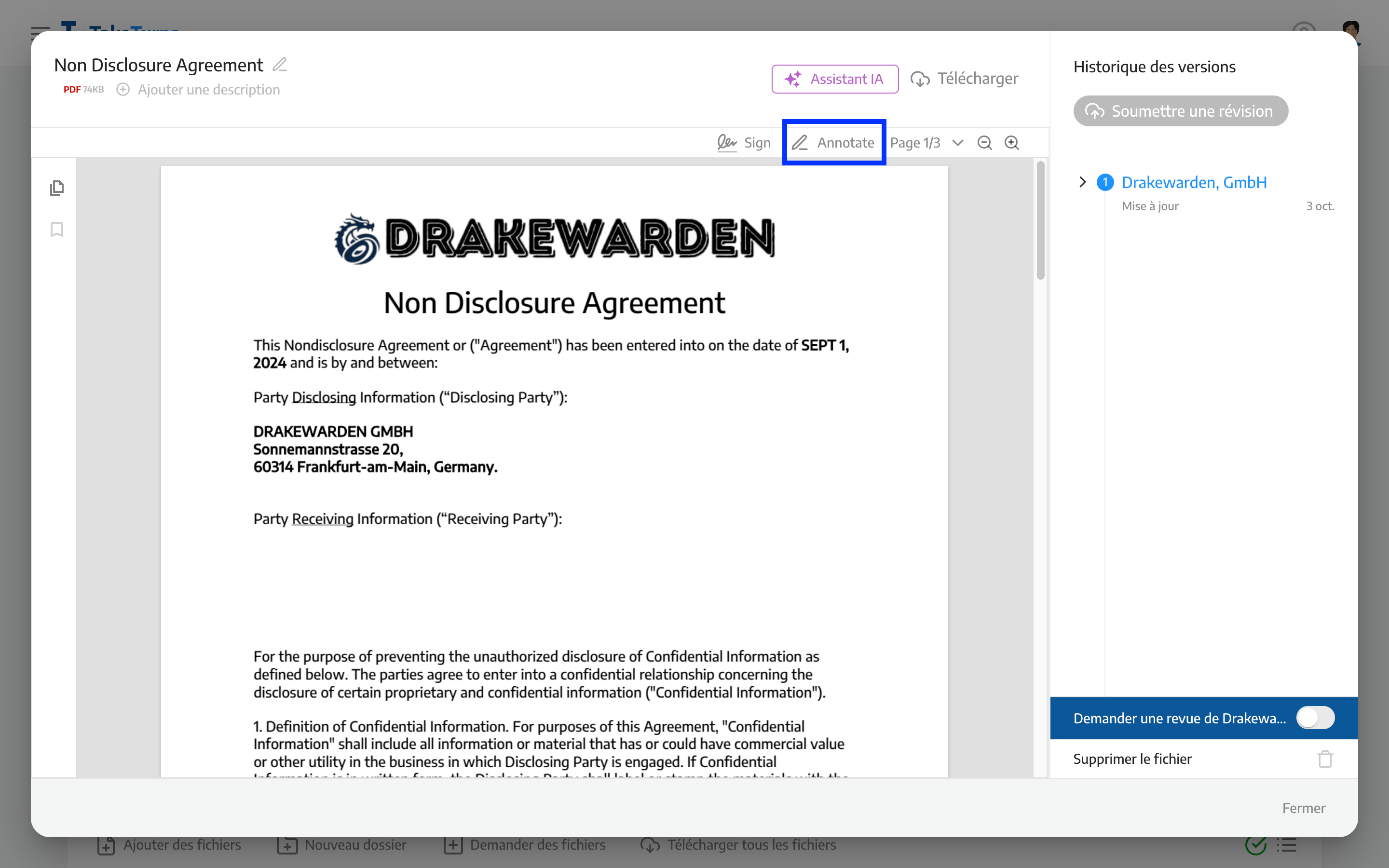Click the Mise à jour label
This screenshot has height=868, width=1389.
(1150, 206)
